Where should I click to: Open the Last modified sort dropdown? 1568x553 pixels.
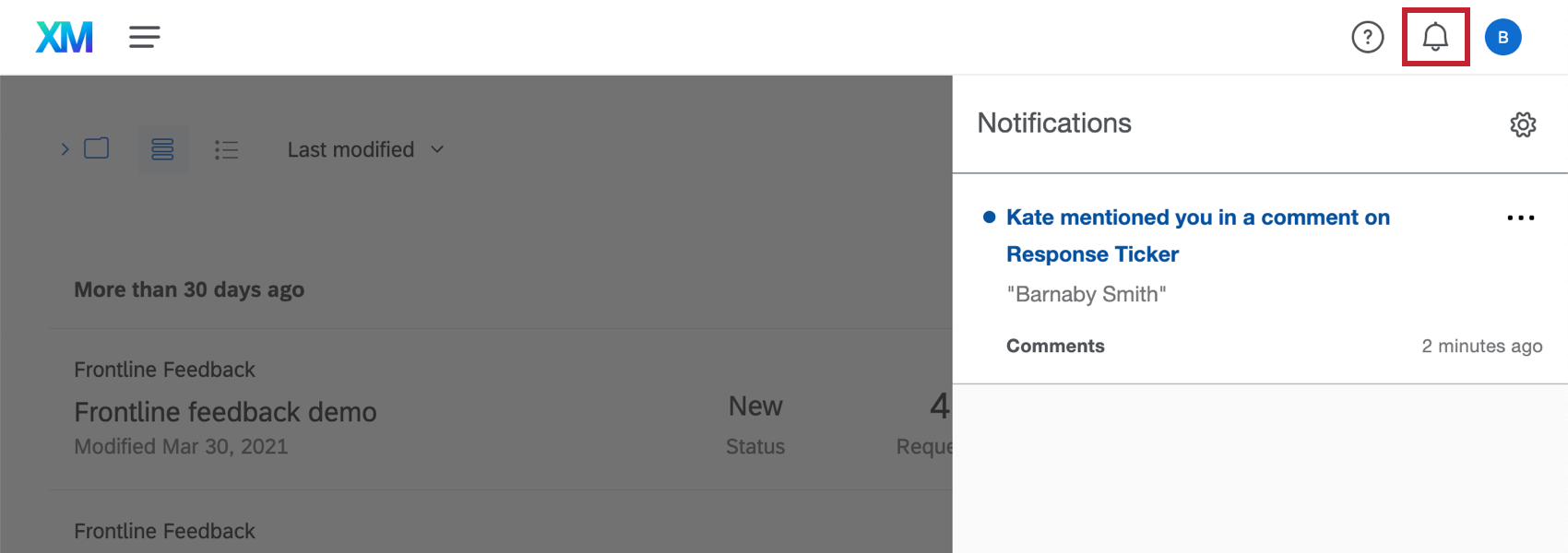pos(364,148)
